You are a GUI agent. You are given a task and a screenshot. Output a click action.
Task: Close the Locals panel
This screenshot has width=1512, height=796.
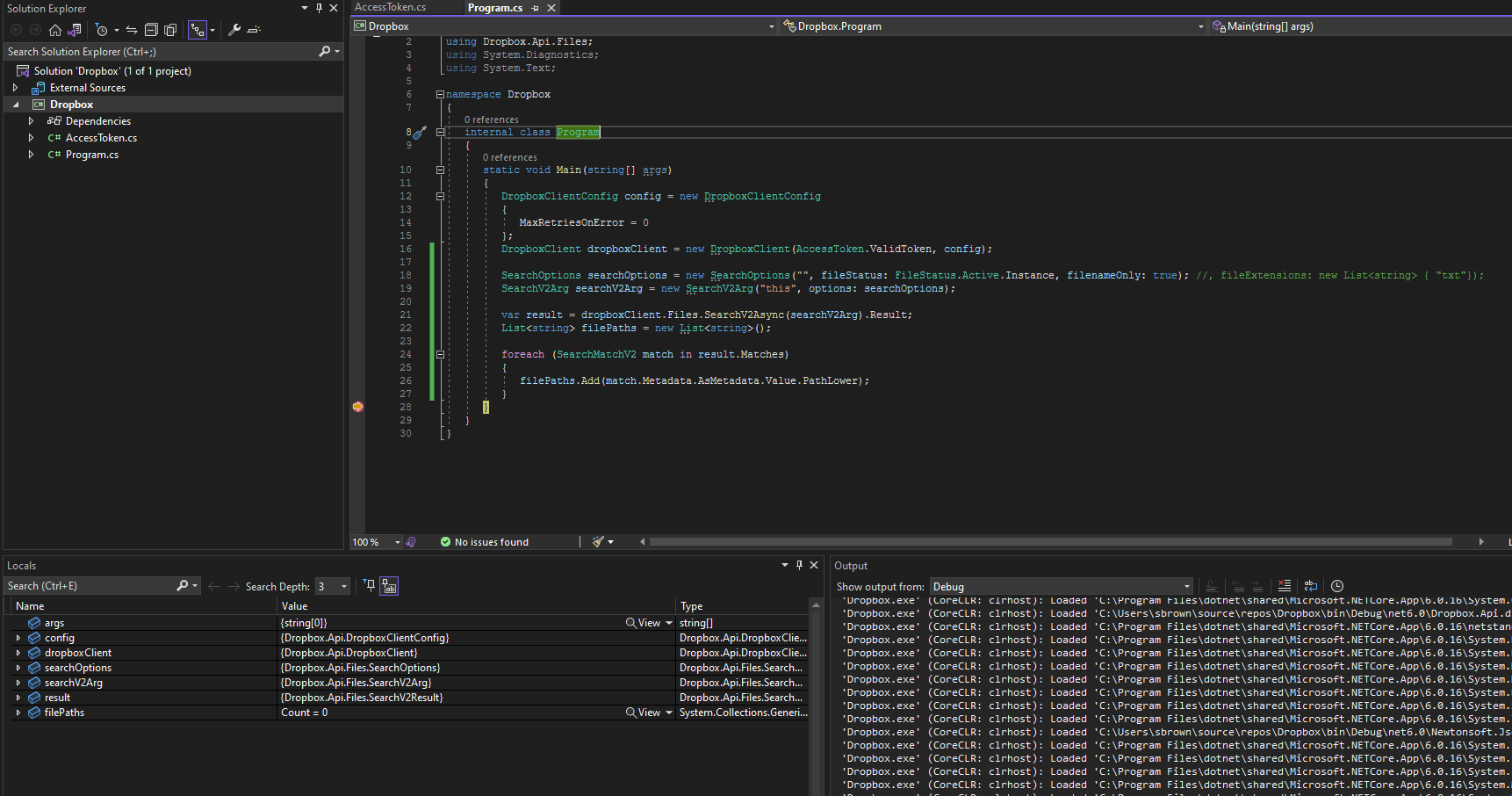(814, 565)
